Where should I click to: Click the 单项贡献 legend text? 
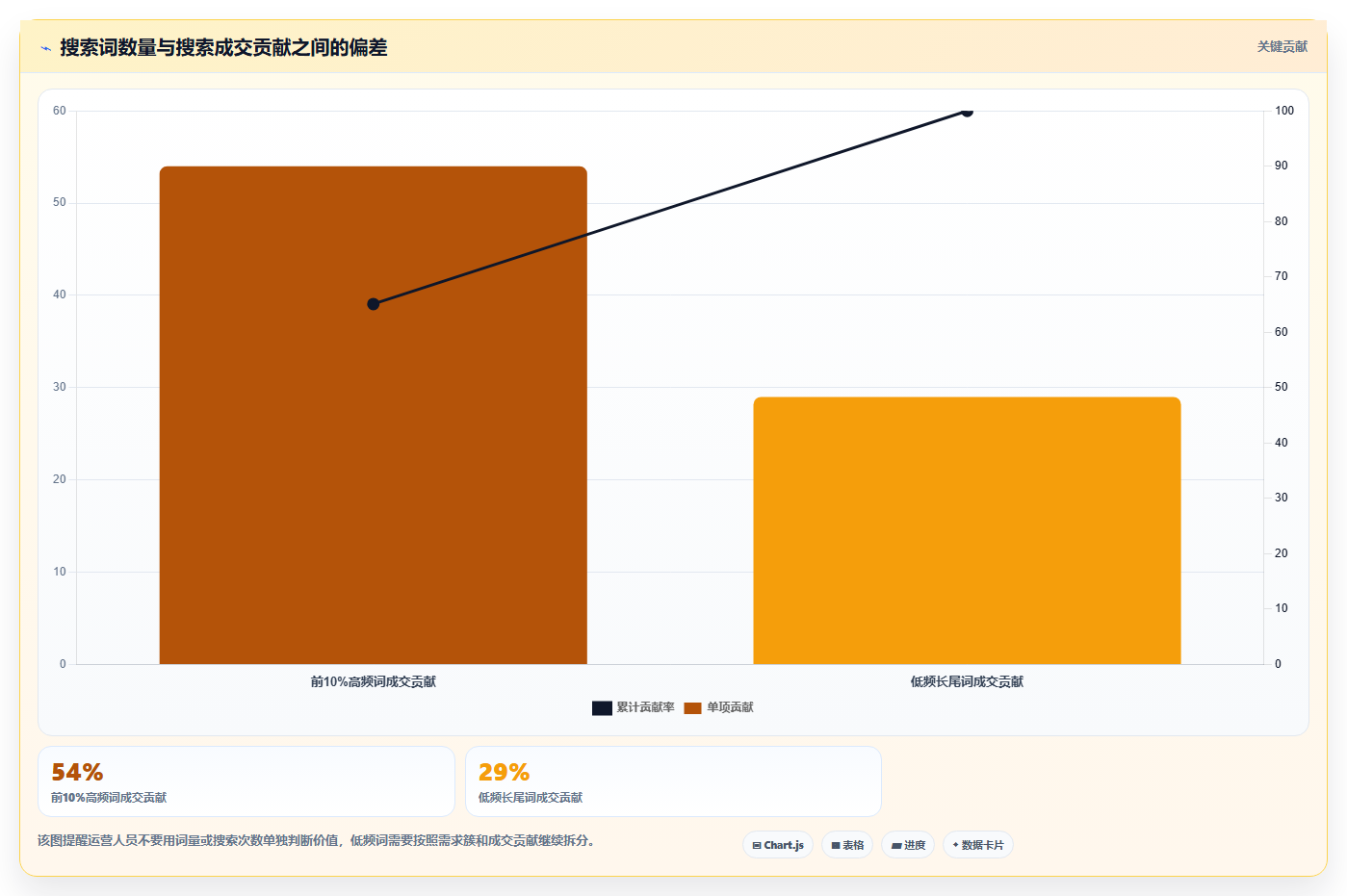click(x=730, y=707)
